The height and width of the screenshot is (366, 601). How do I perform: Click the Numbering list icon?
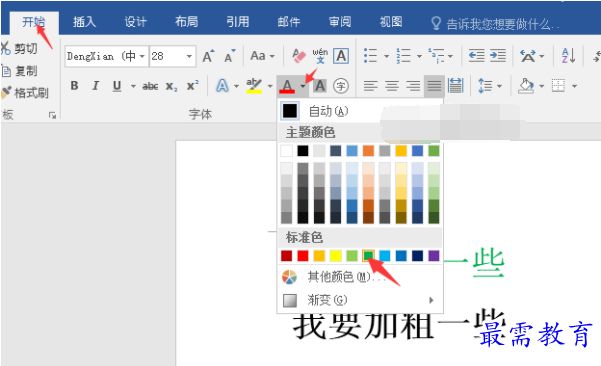403,56
